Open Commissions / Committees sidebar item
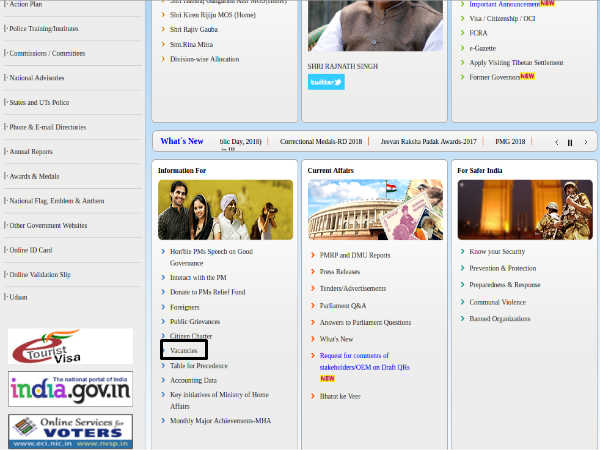Viewport: 600px width, 450px height. point(47,53)
